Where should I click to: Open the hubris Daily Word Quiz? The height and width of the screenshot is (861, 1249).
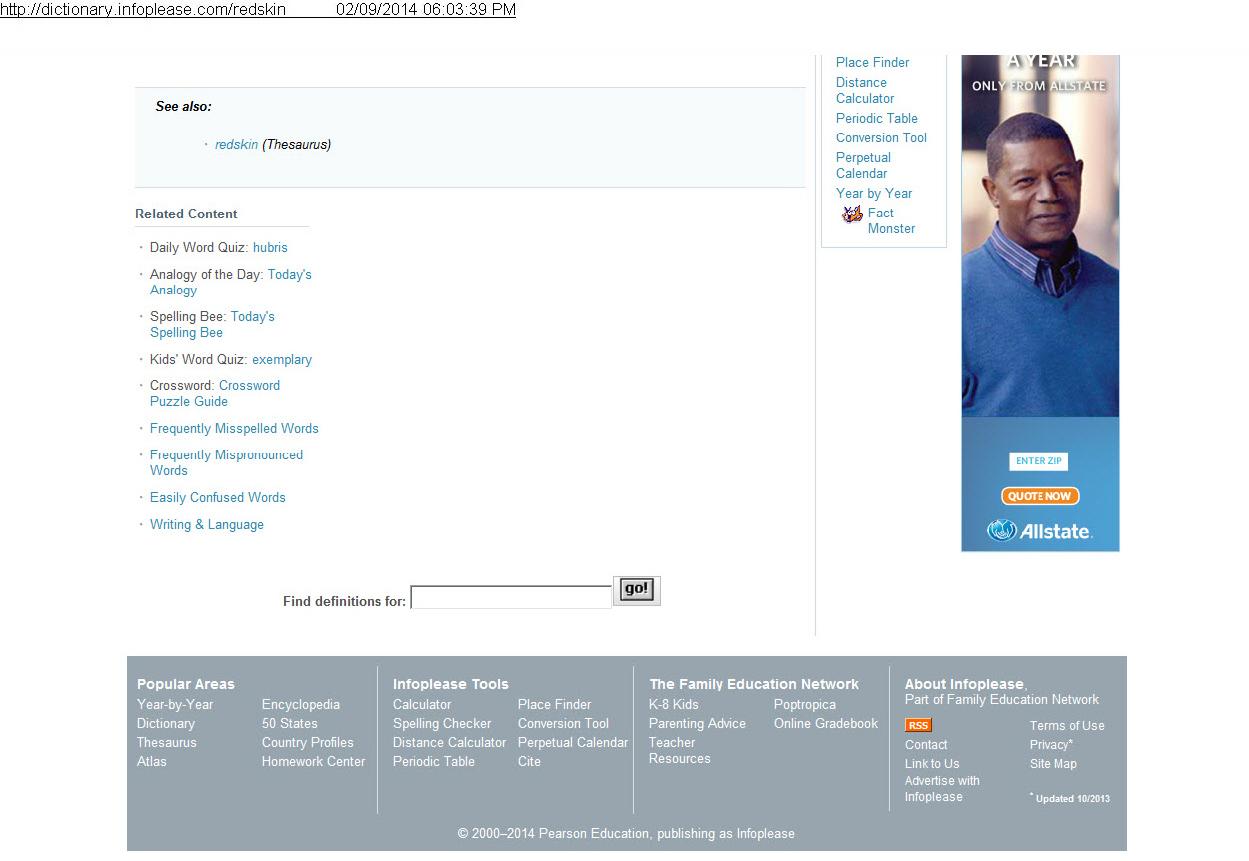270,248
